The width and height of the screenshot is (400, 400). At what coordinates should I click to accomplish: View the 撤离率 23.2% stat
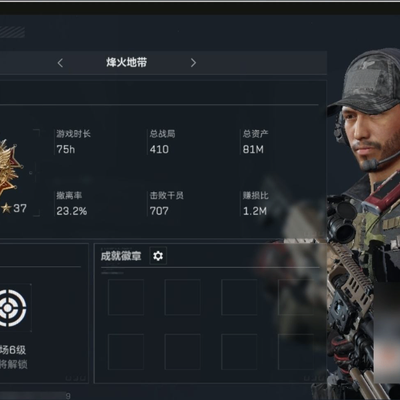pos(71,204)
